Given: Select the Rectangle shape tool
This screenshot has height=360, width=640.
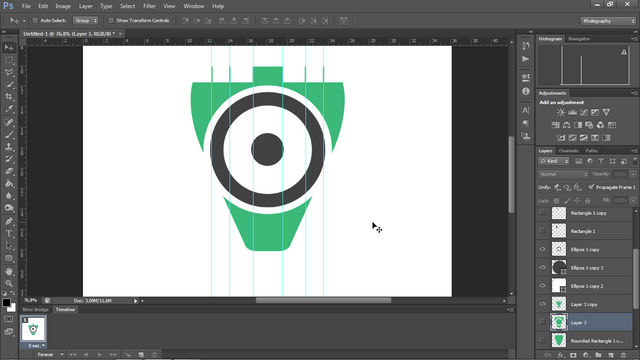Looking at the screenshot, I should (9, 258).
